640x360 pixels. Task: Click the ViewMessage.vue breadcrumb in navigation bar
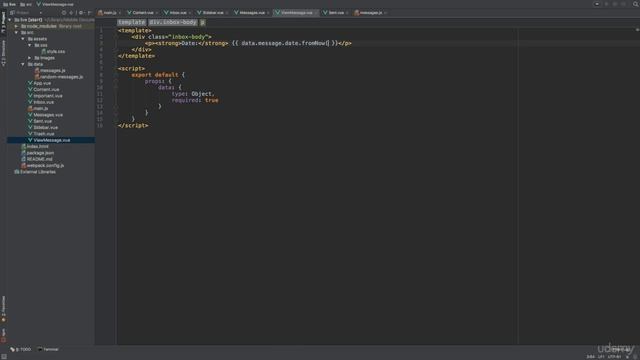coord(55,4)
